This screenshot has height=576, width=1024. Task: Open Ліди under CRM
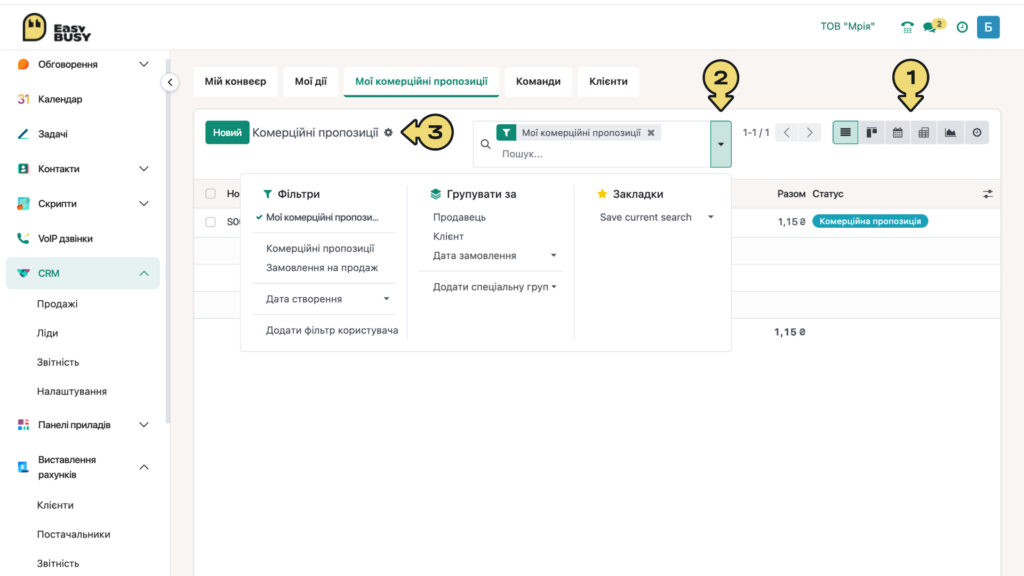(47, 333)
